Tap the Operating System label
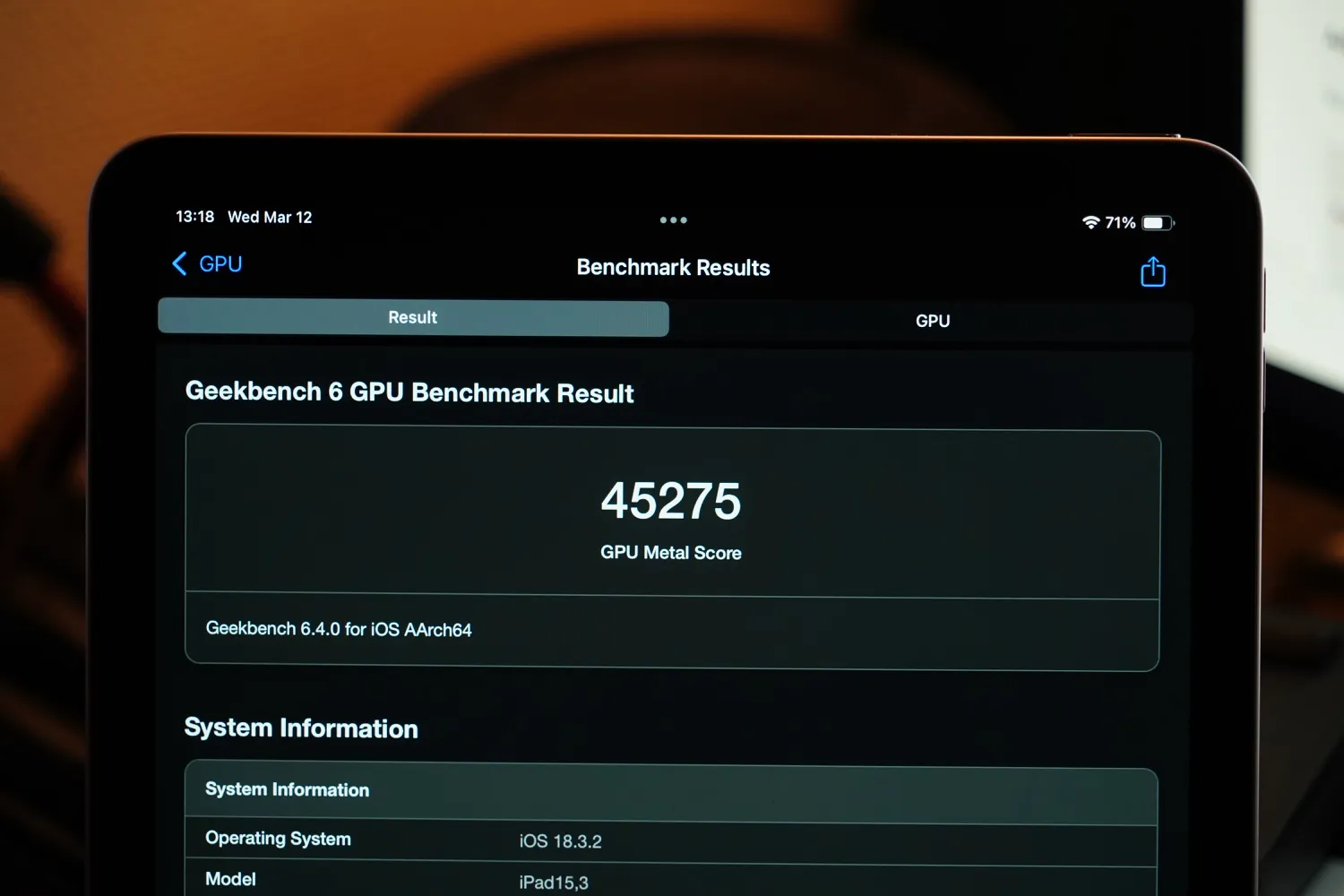This screenshot has width=1344, height=896. click(278, 839)
